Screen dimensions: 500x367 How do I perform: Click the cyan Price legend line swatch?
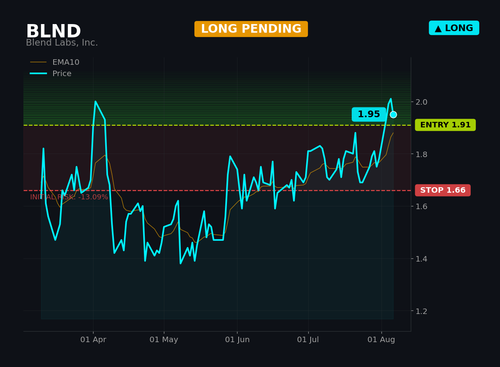click(38, 73)
